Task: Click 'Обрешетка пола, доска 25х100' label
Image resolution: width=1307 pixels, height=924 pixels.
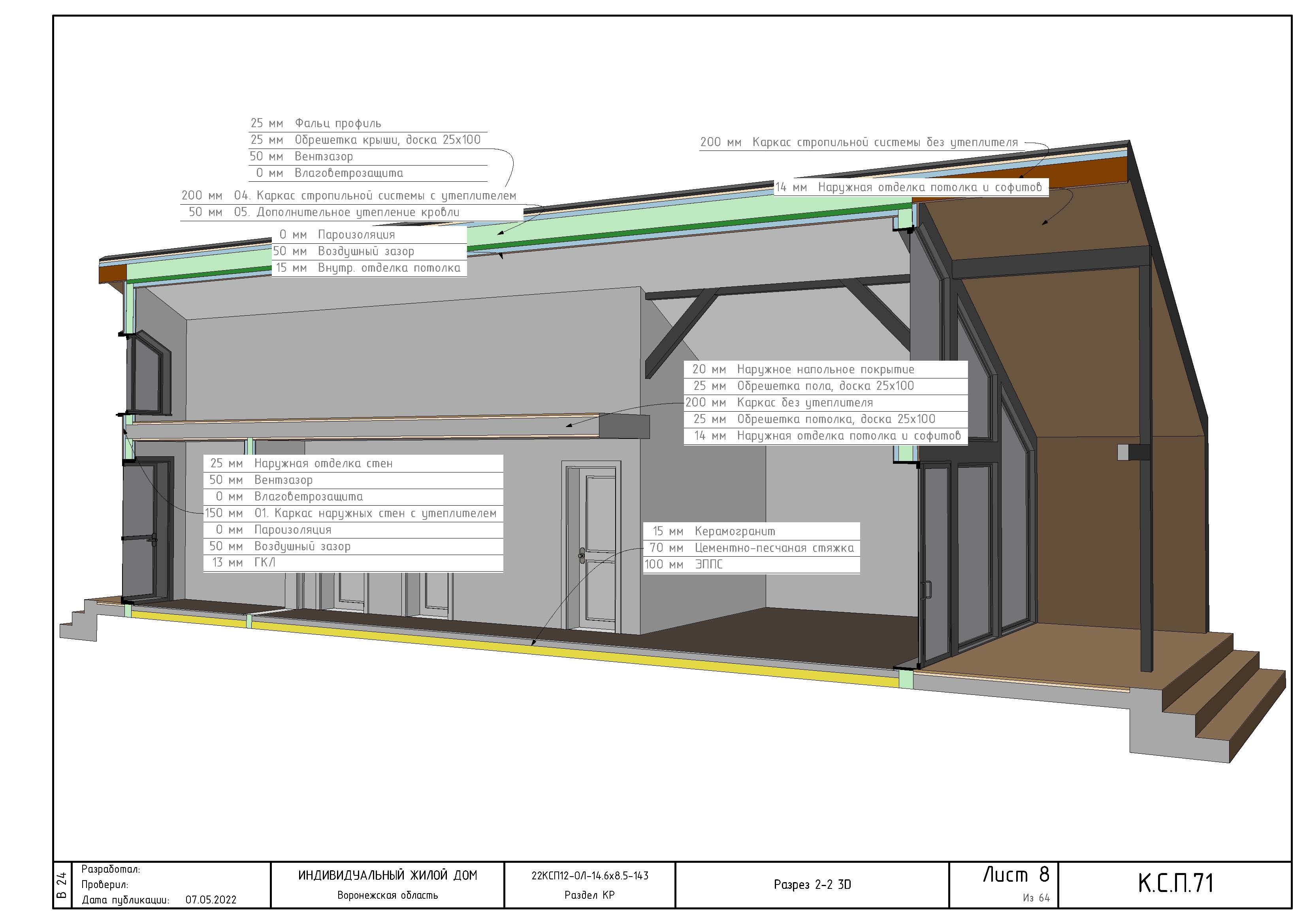Action: coord(825,386)
